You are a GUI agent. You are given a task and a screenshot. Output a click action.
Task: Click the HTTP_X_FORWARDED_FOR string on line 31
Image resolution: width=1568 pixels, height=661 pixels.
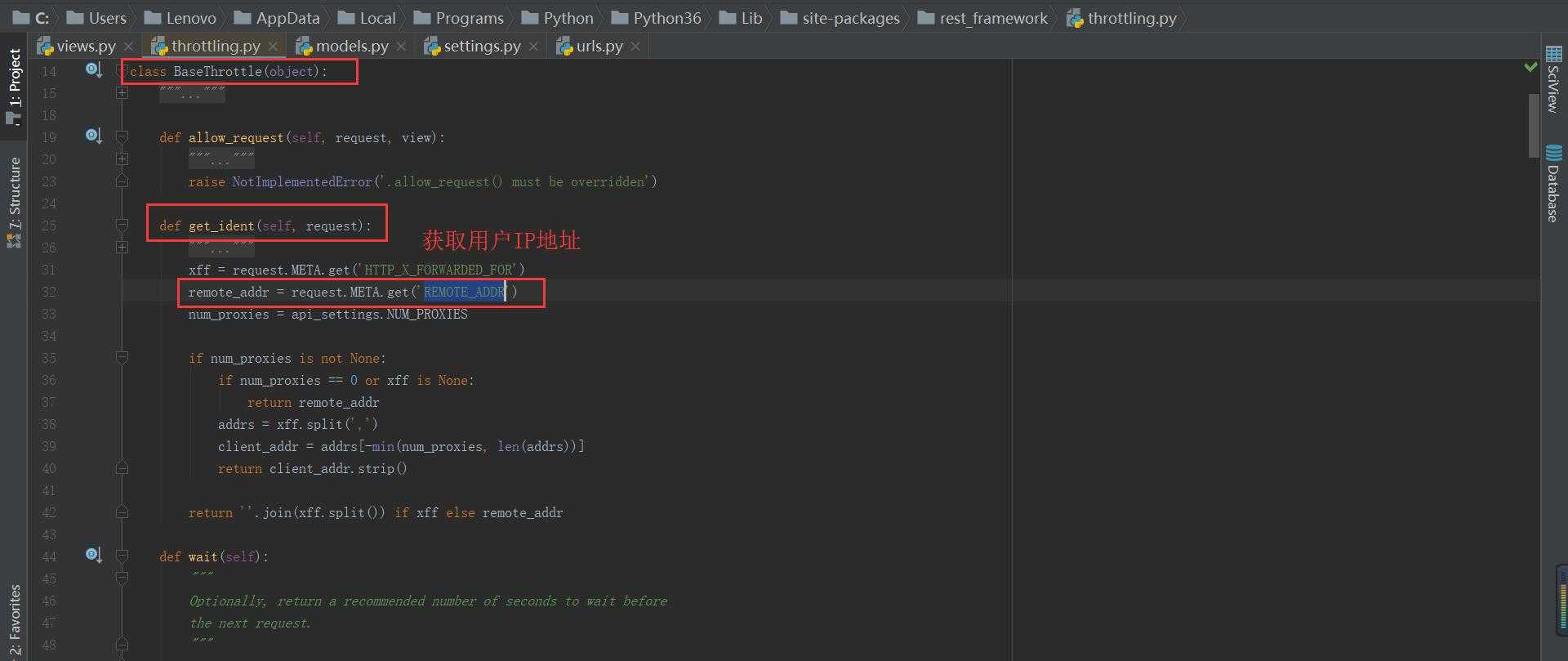click(x=438, y=270)
